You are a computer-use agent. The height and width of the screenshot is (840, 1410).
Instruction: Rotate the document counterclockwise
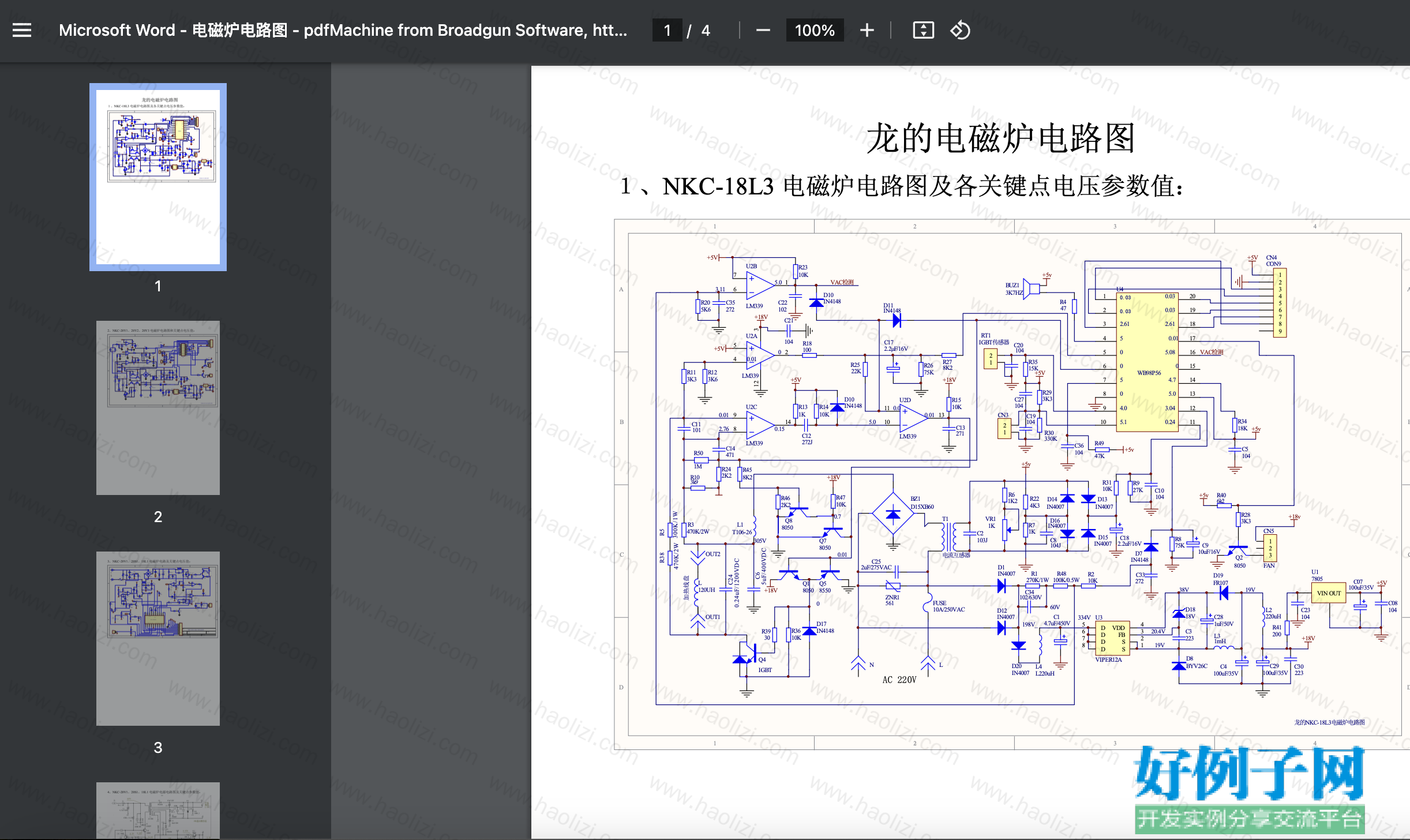pos(960,30)
